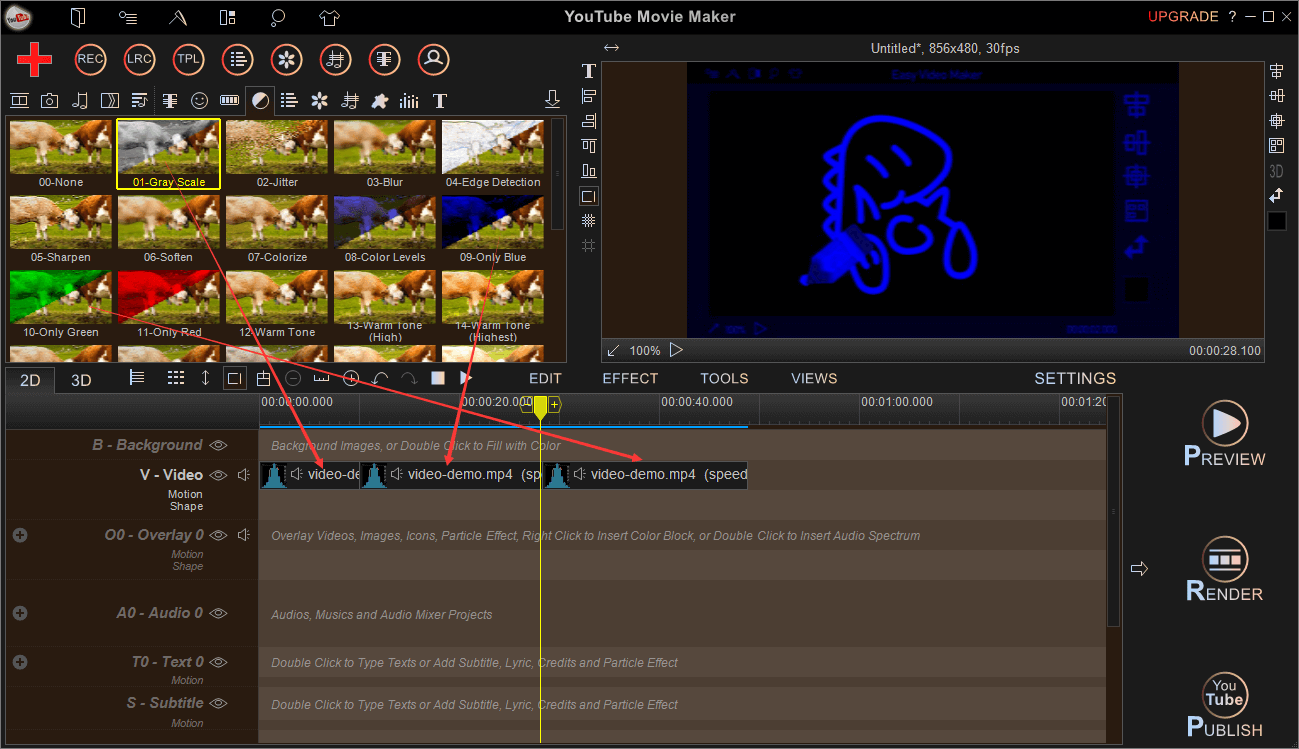Click the text T tool beside preview
1299x749 pixels.
point(588,71)
